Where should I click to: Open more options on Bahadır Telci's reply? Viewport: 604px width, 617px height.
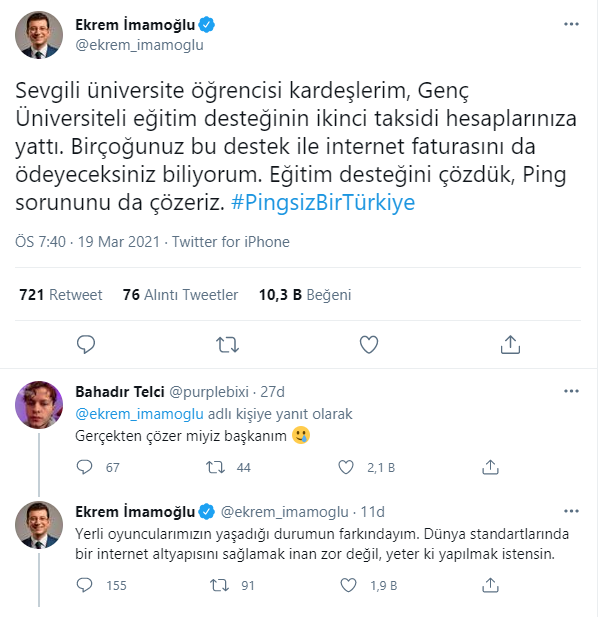(x=569, y=391)
